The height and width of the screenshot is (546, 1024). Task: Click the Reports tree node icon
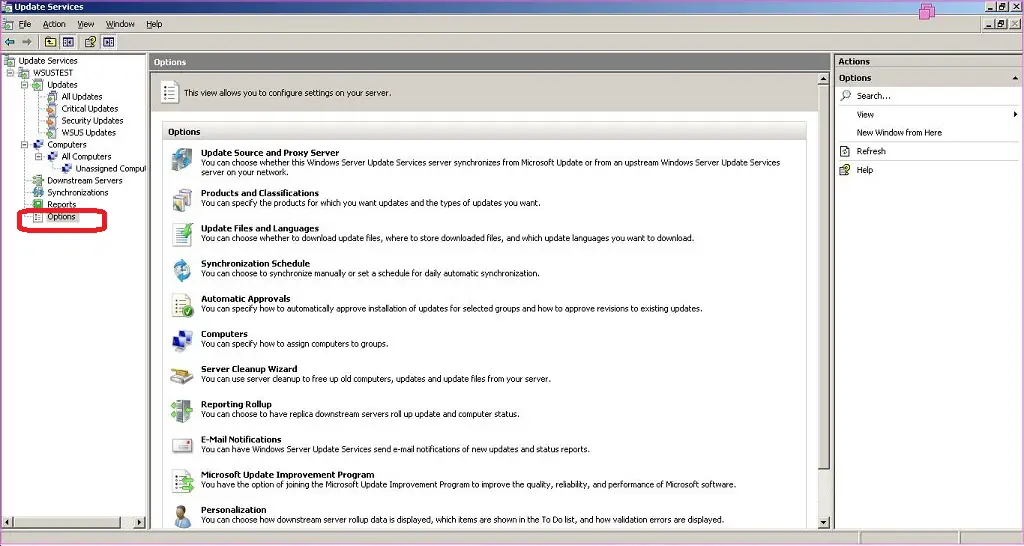[x=38, y=204]
